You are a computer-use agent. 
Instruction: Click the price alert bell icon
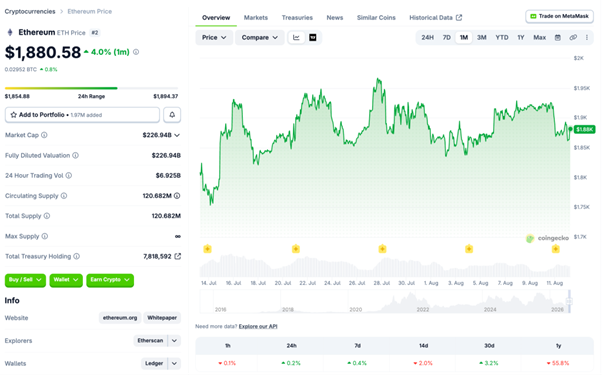click(172, 115)
